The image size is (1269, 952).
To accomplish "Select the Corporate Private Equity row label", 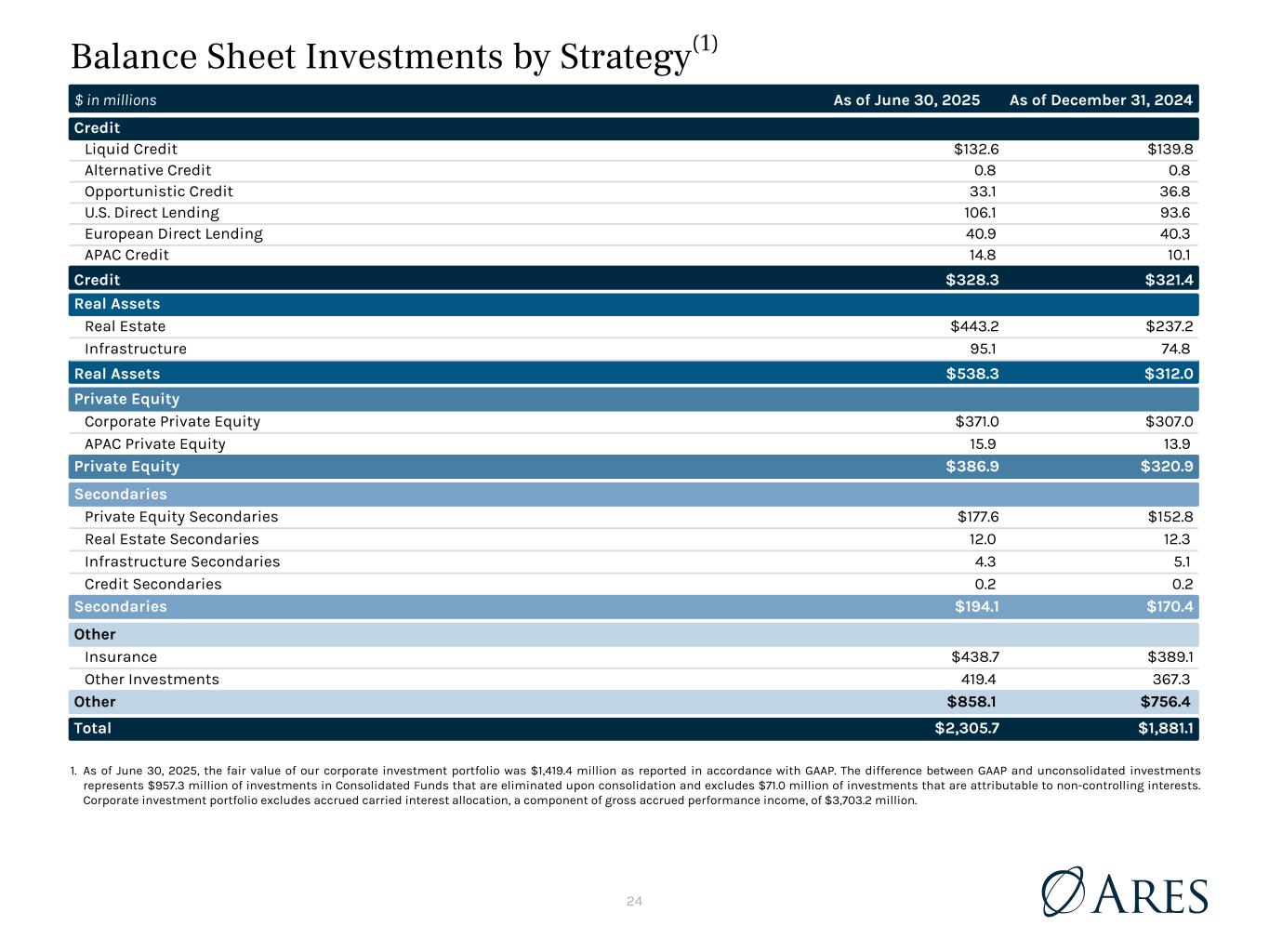I will pos(172,421).
